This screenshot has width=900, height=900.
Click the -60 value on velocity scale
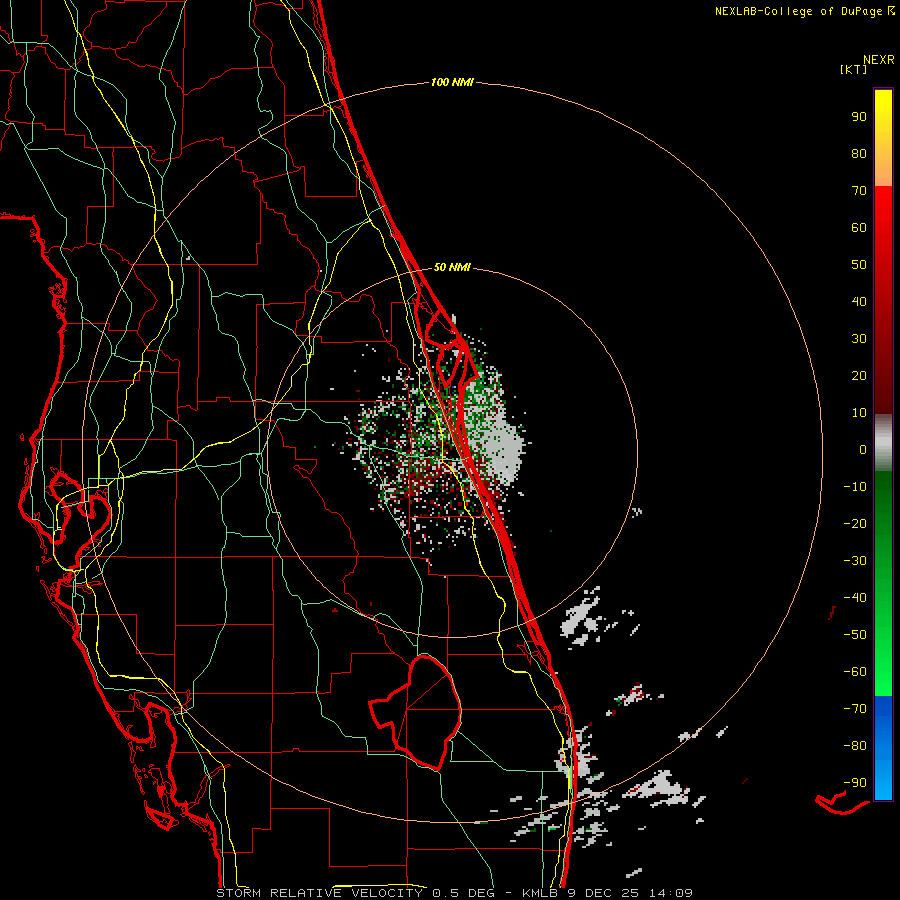coord(855,672)
